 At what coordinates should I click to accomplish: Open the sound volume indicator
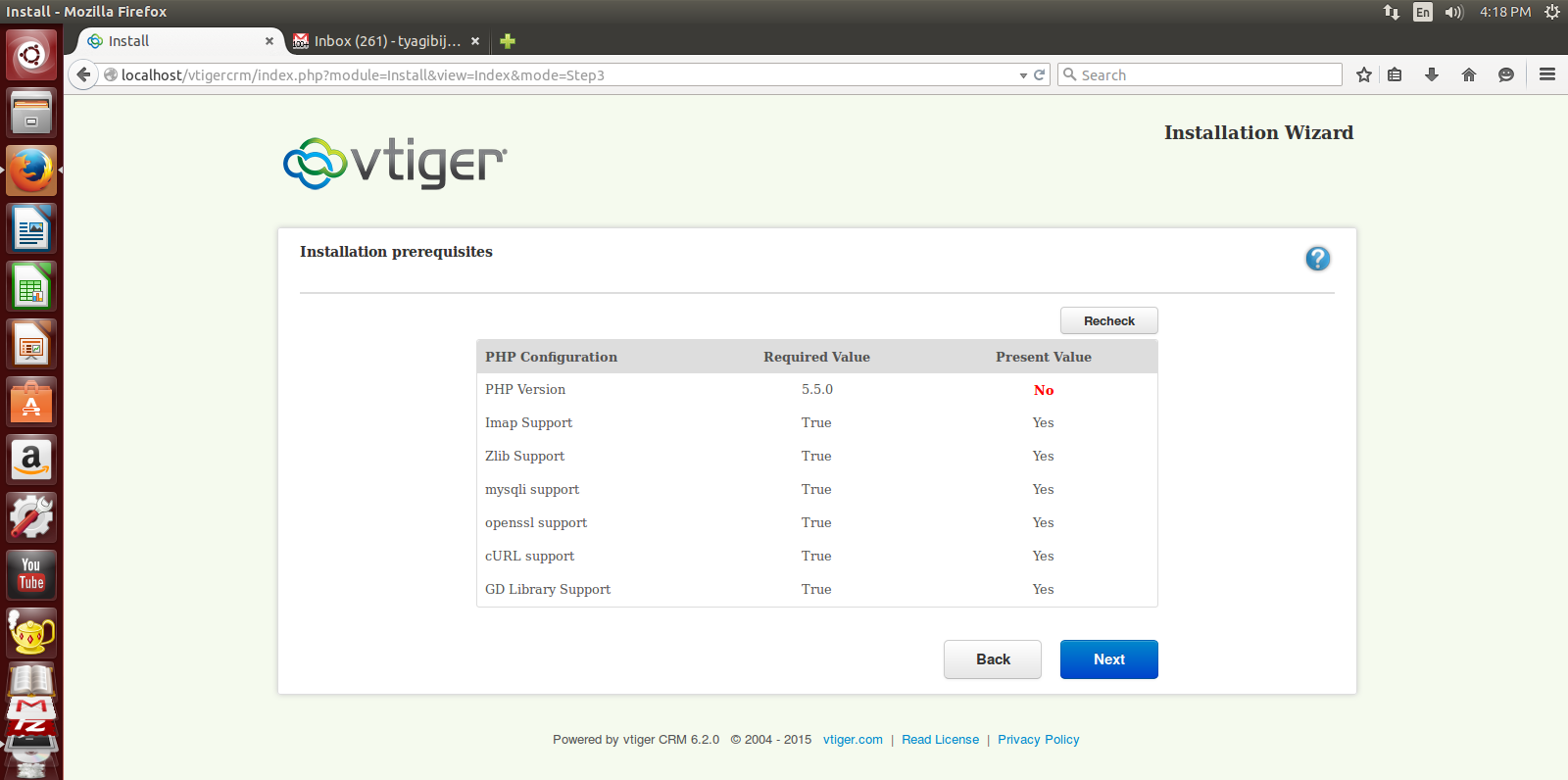pyautogui.click(x=1453, y=12)
